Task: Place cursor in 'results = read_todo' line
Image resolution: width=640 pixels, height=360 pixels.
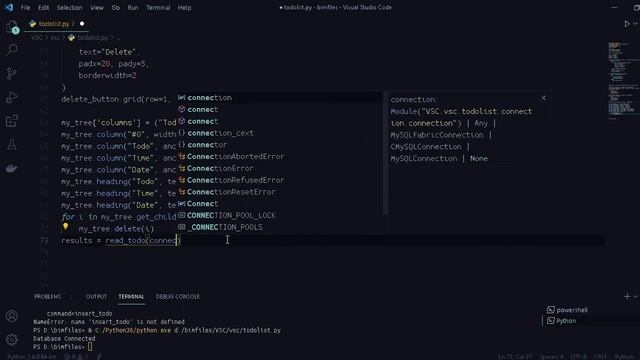Action: point(121,240)
